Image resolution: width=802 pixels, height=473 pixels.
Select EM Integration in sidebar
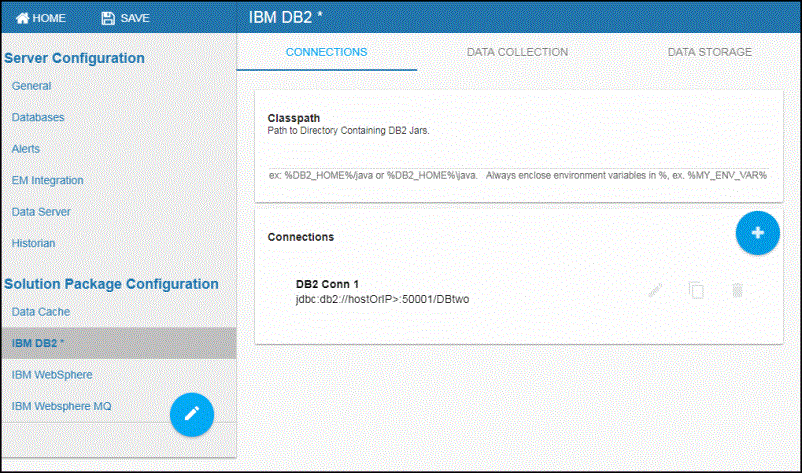[x=47, y=180]
